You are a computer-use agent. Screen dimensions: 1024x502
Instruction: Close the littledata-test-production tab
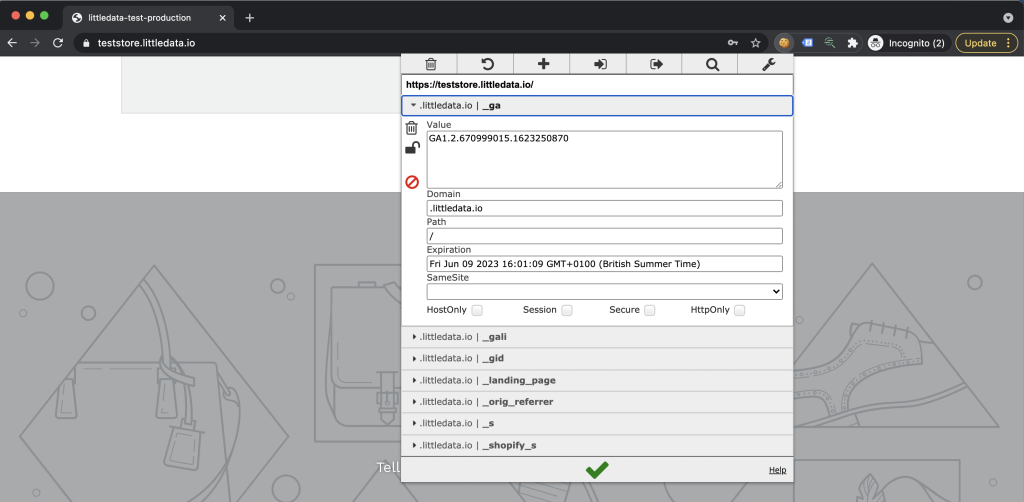(x=222, y=18)
